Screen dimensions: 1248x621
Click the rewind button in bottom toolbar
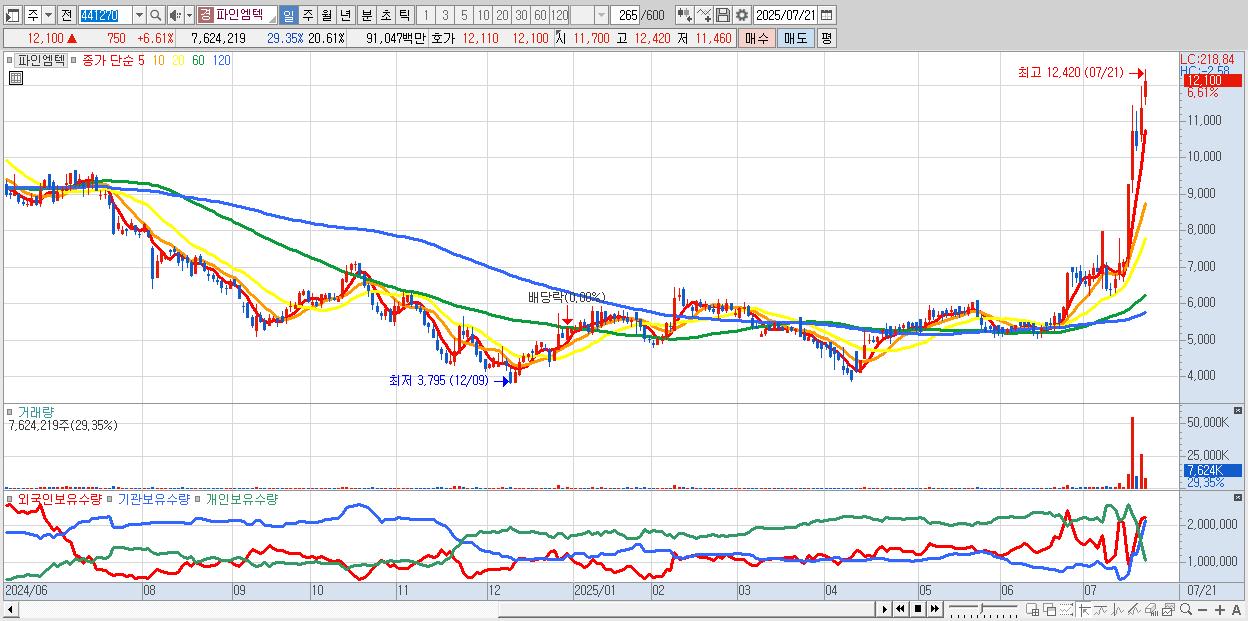point(900,609)
